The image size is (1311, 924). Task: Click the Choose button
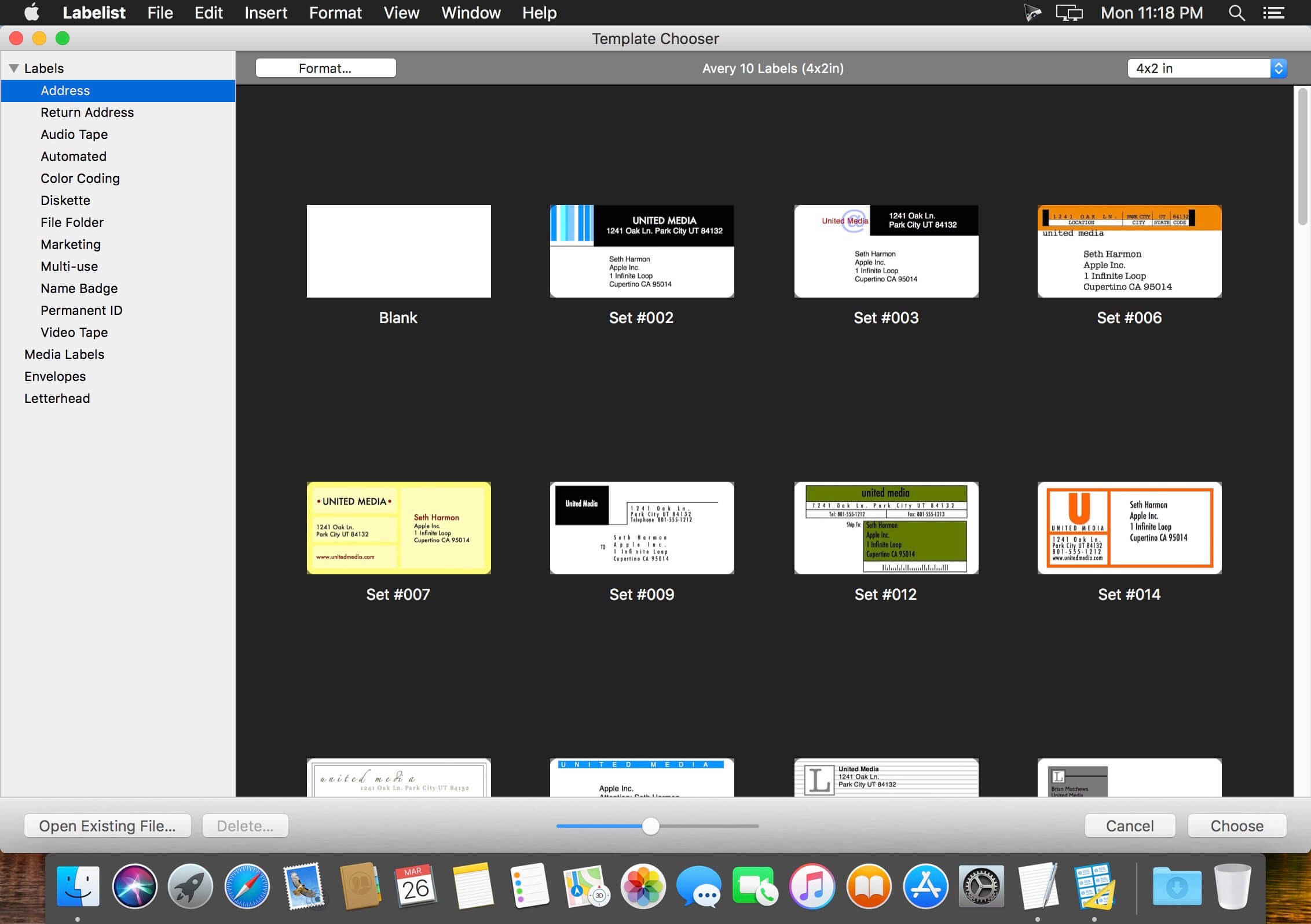[1237, 826]
